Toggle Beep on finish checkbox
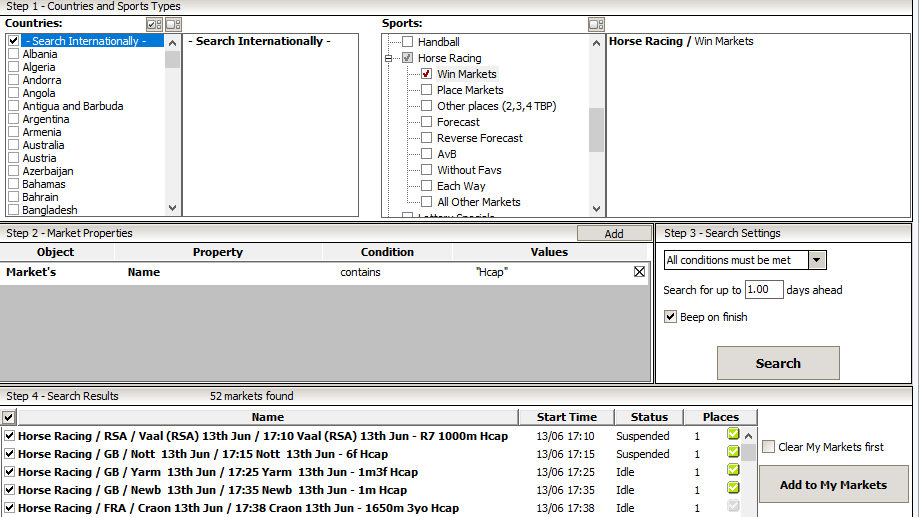This screenshot has width=919, height=517. click(670, 317)
